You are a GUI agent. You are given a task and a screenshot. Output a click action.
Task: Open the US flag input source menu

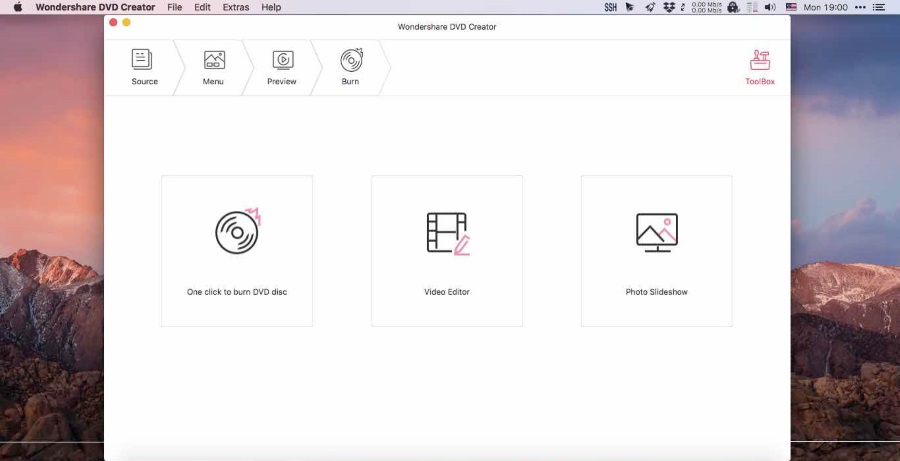792,7
